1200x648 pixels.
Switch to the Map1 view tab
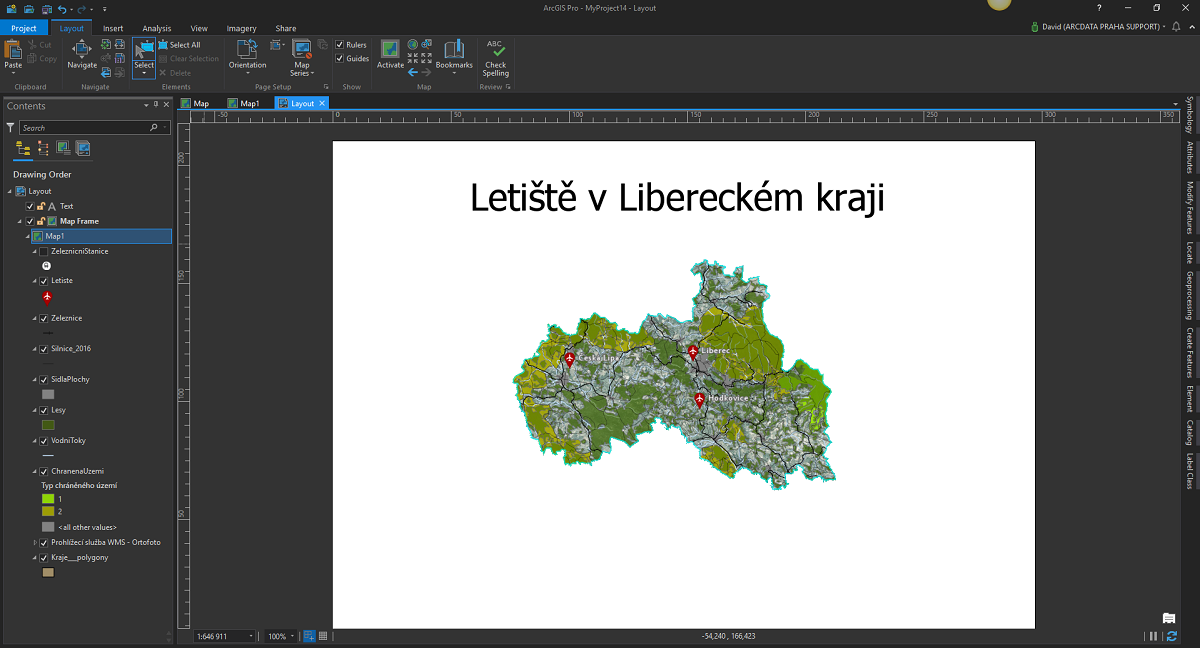243,103
